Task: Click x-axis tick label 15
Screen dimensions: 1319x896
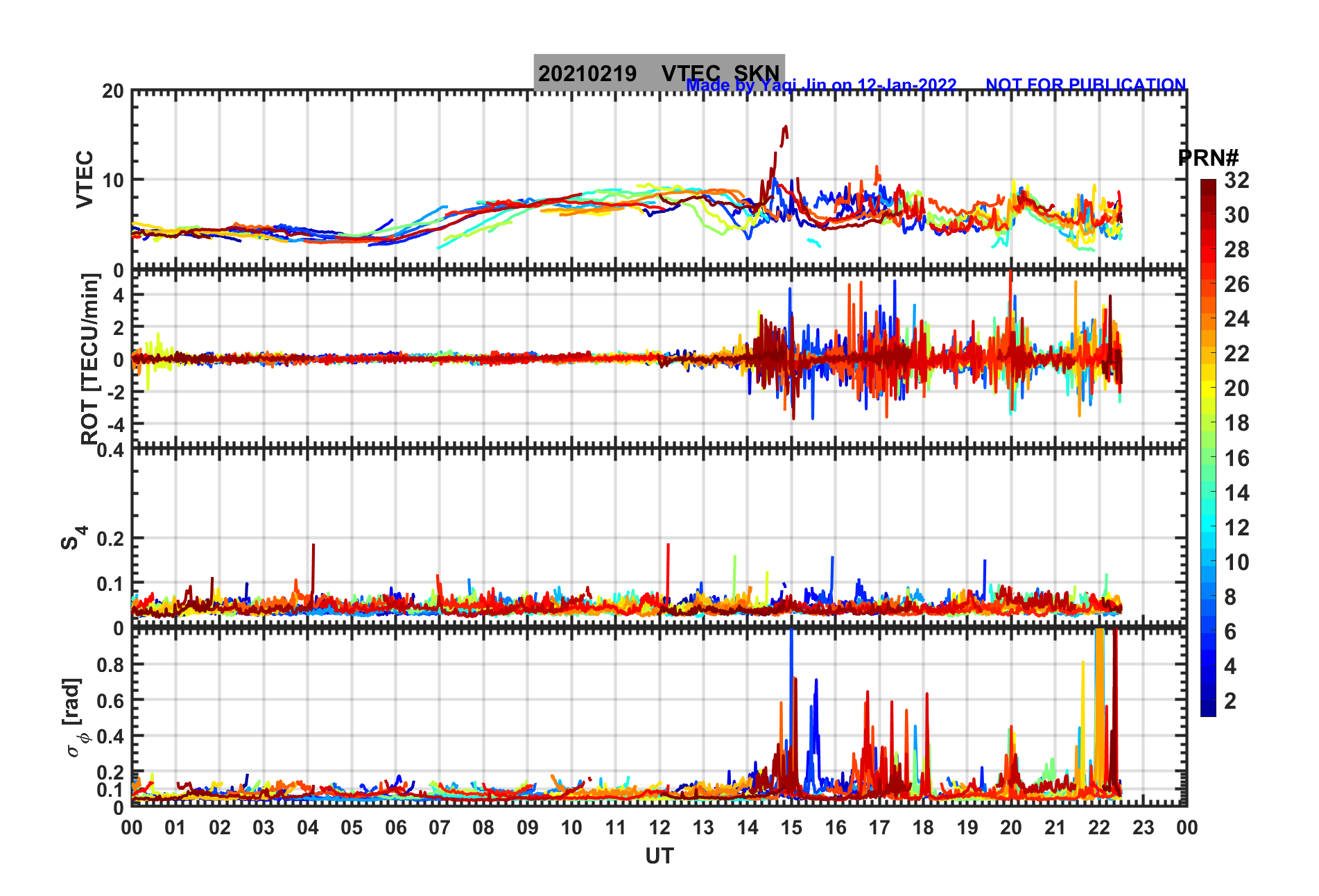Action: tap(791, 827)
